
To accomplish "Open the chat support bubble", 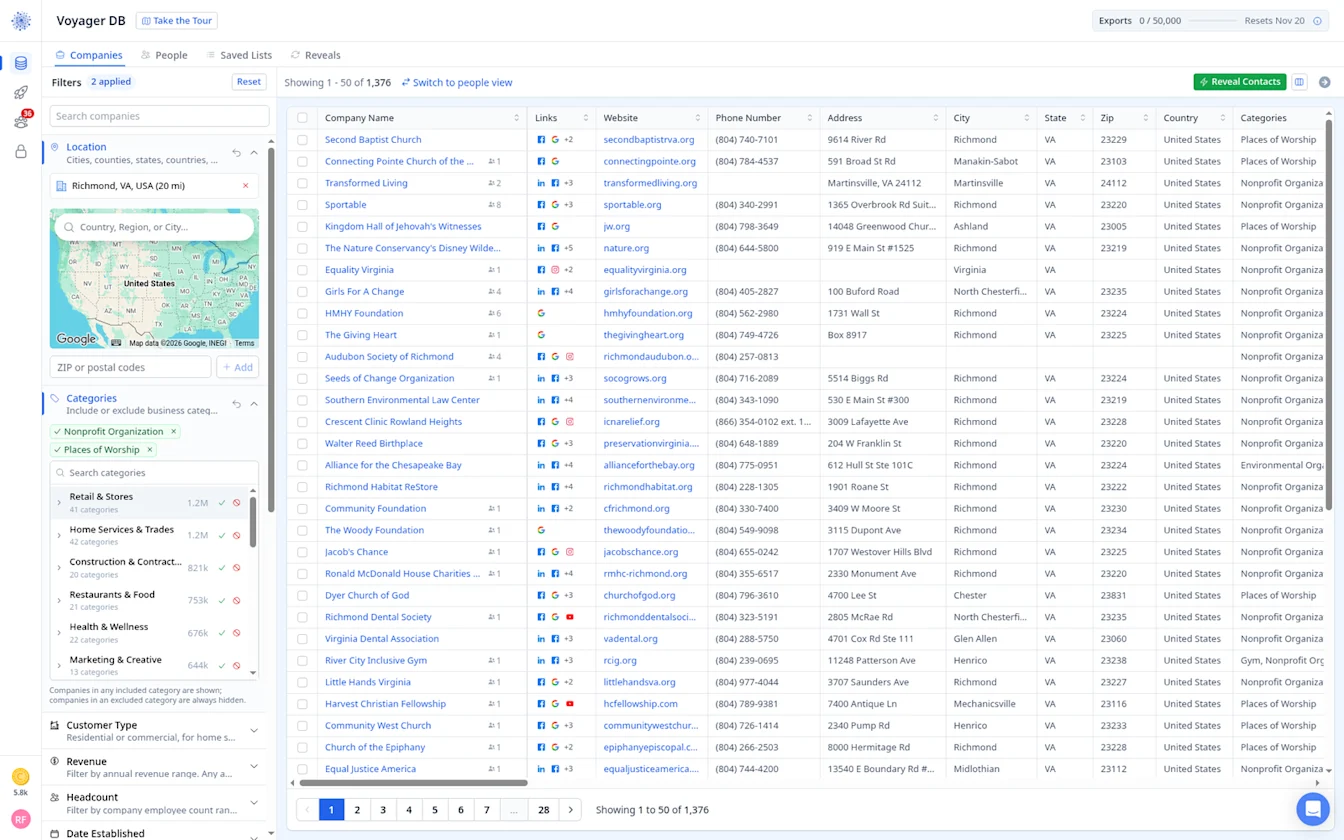I will 1312,808.
